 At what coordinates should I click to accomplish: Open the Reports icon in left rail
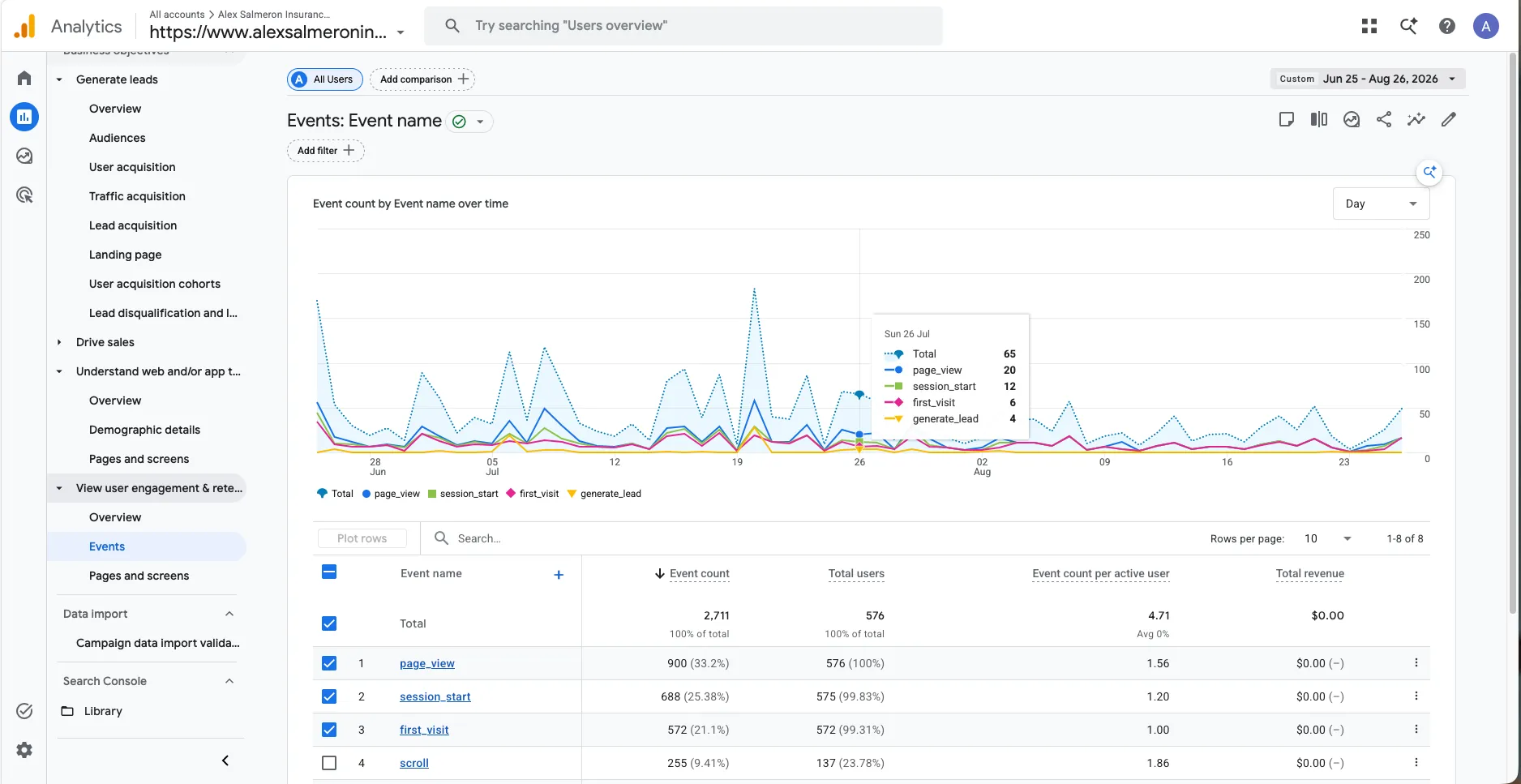click(24, 117)
